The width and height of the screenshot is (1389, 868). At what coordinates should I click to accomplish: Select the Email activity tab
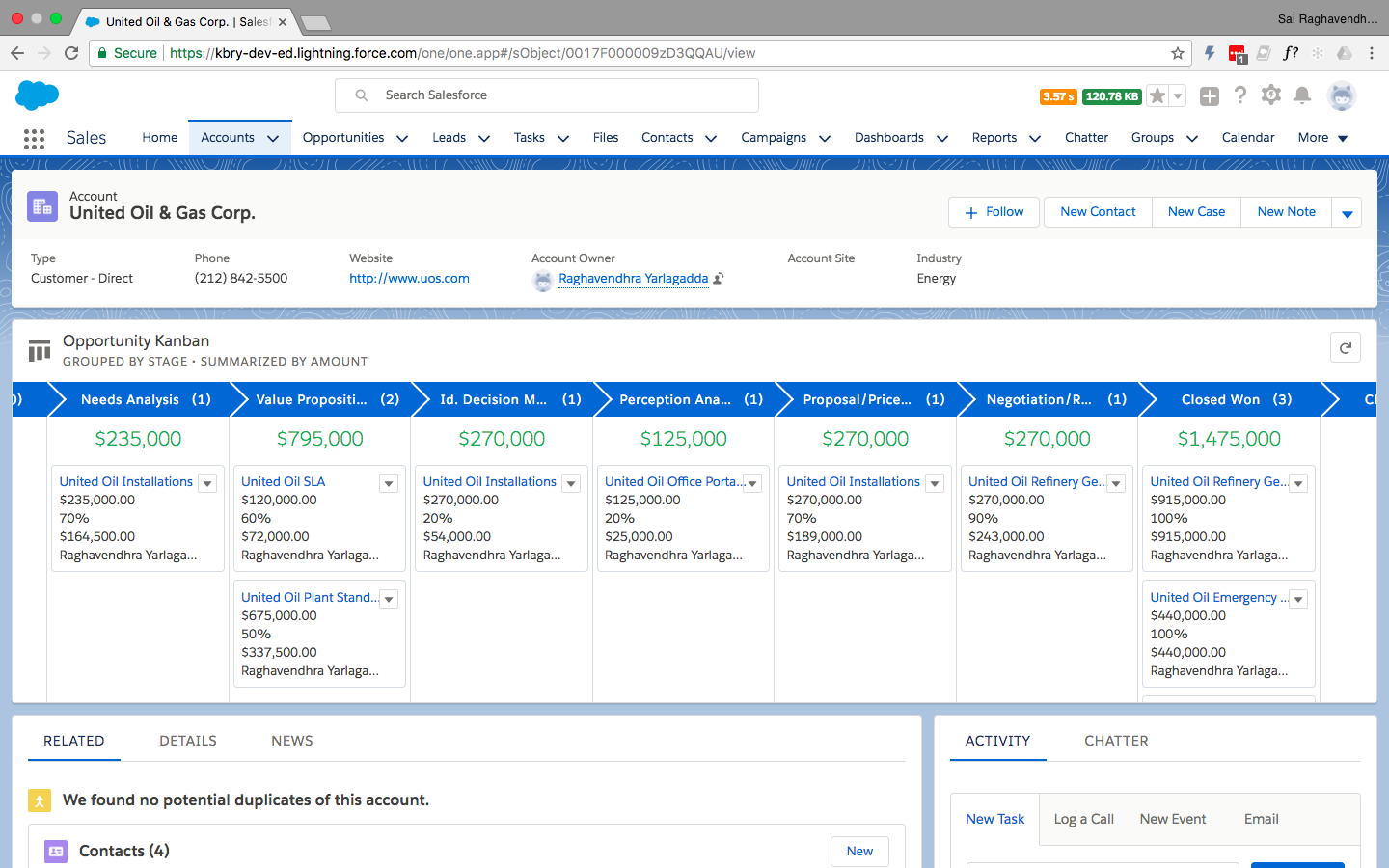point(1262,819)
